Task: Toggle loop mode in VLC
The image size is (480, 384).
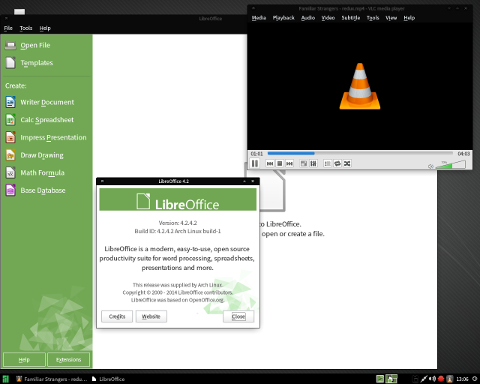Action: [x=337, y=163]
